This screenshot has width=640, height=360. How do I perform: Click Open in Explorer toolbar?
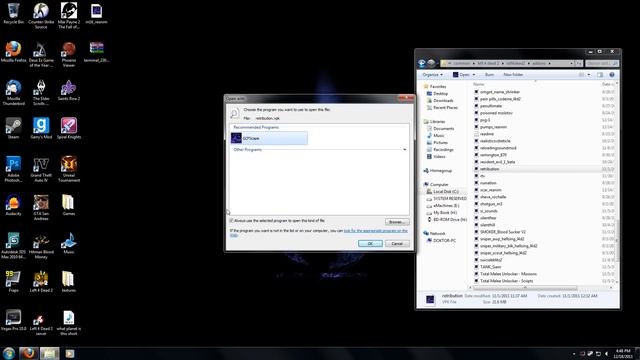(x=461, y=75)
